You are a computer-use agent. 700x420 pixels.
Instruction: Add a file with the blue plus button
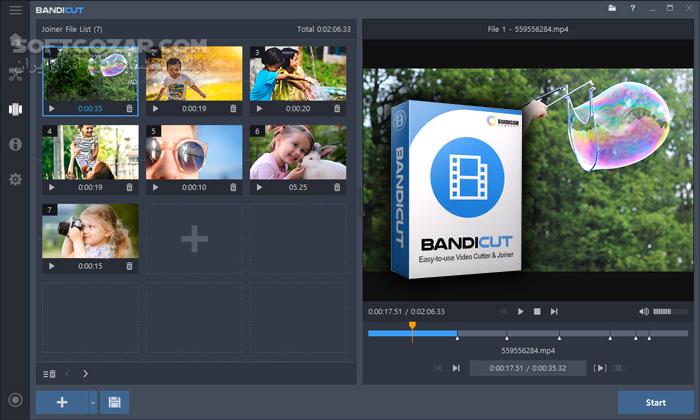pyautogui.click(x=62, y=402)
